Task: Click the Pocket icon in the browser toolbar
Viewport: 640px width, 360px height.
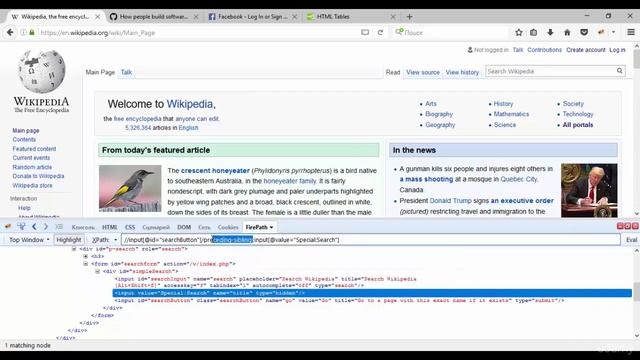Action: [584, 32]
